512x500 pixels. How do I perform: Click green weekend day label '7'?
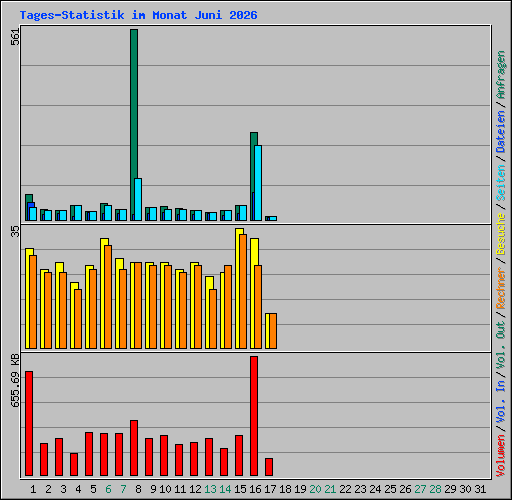point(123,489)
